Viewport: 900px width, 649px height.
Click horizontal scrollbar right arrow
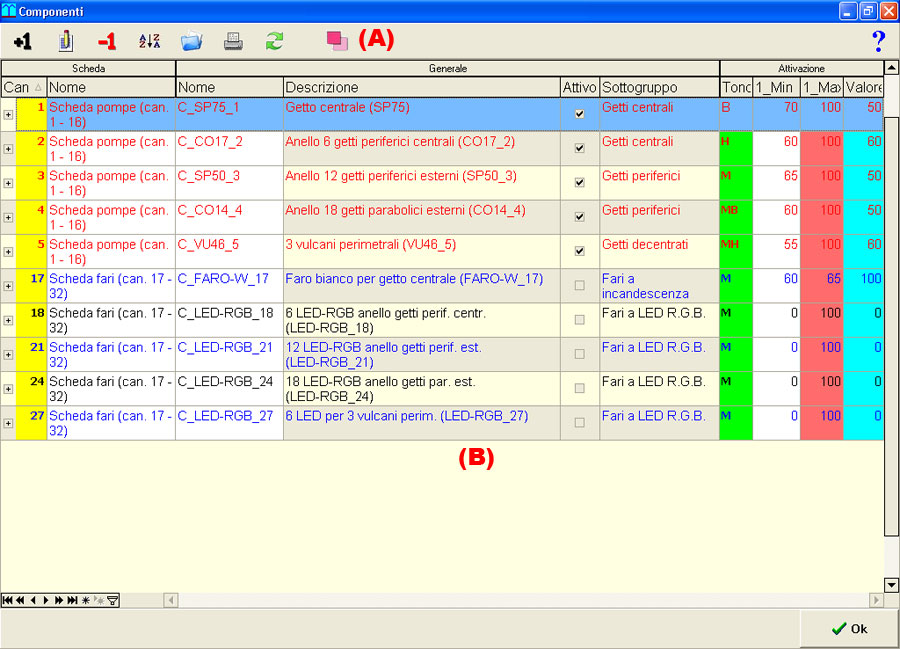876,600
